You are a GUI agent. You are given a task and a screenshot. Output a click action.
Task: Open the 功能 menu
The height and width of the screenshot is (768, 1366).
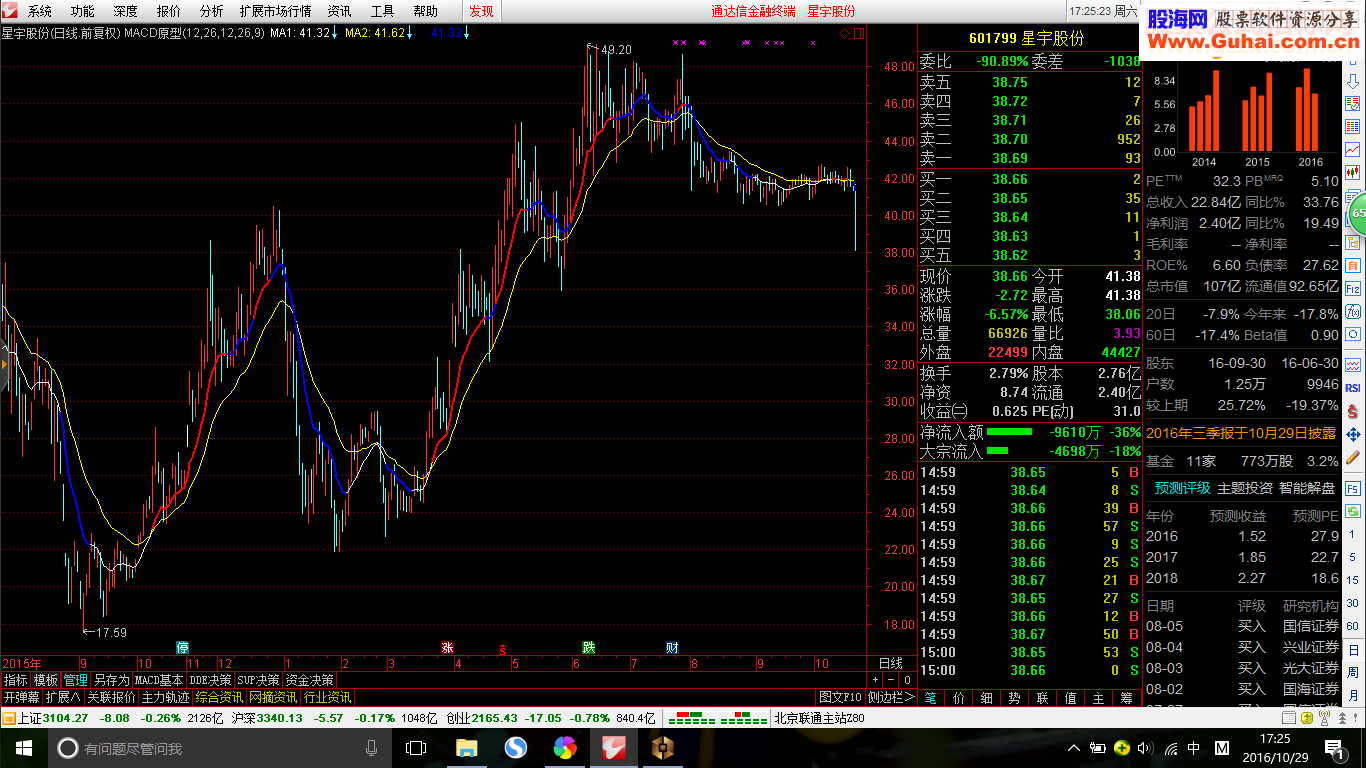[82, 11]
